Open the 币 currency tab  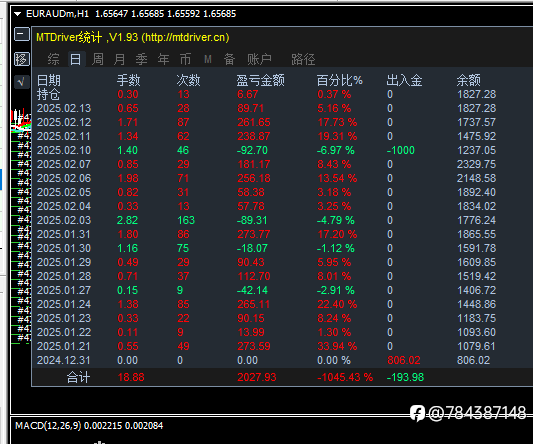click(x=185, y=59)
